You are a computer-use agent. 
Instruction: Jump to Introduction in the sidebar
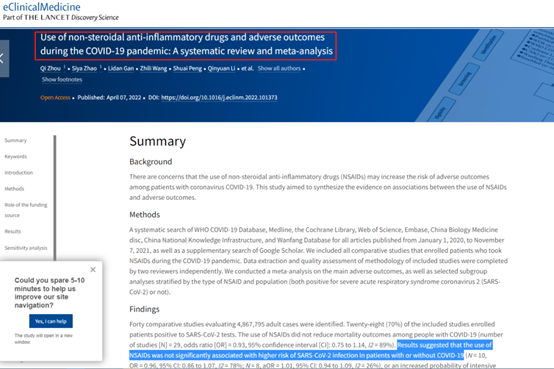pos(19,172)
